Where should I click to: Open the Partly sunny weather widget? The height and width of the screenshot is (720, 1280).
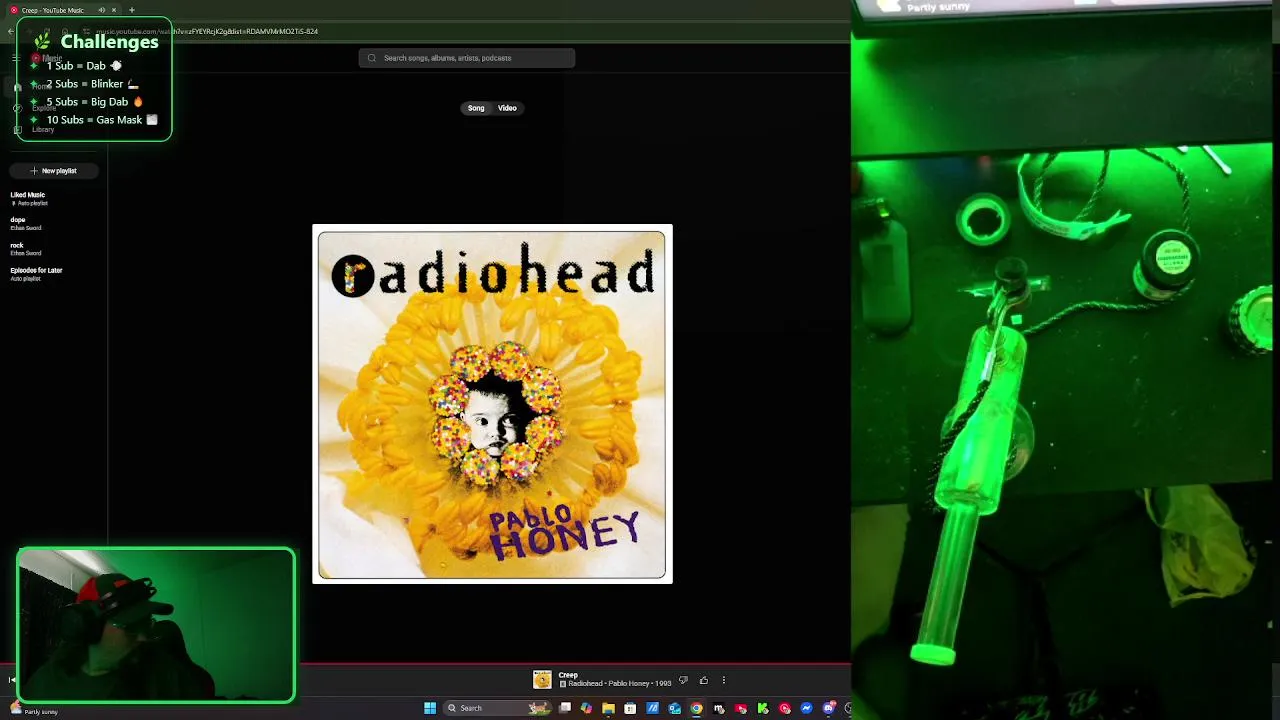32,710
